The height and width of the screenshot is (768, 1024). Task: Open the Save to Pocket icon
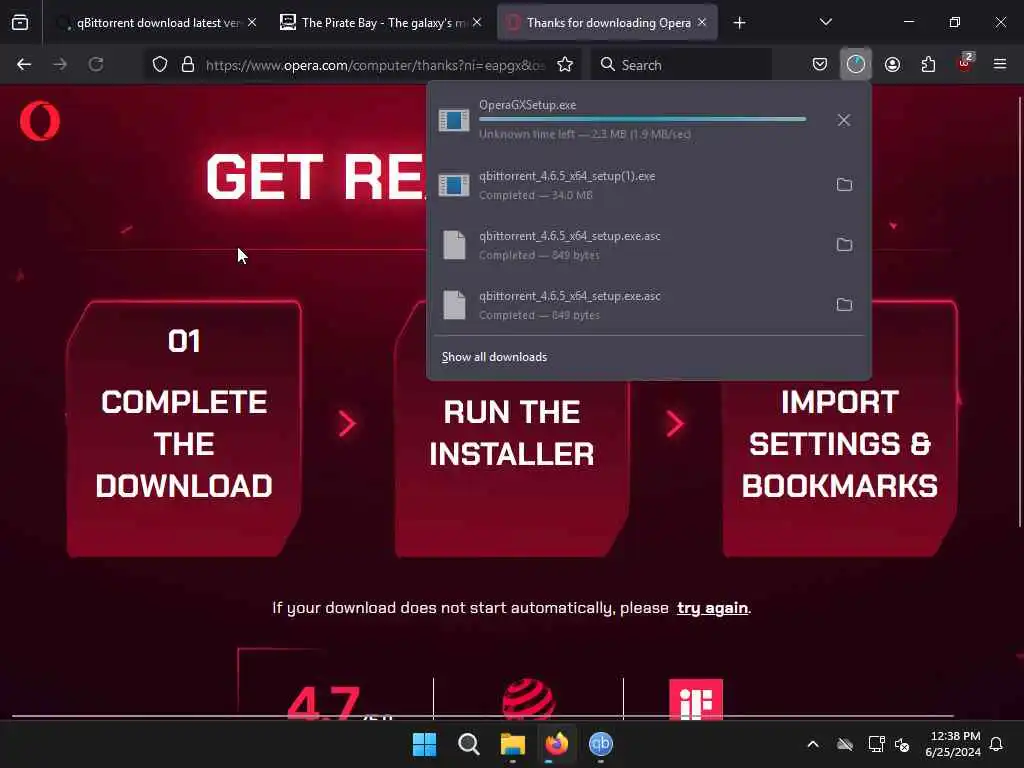tap(820, 64)
